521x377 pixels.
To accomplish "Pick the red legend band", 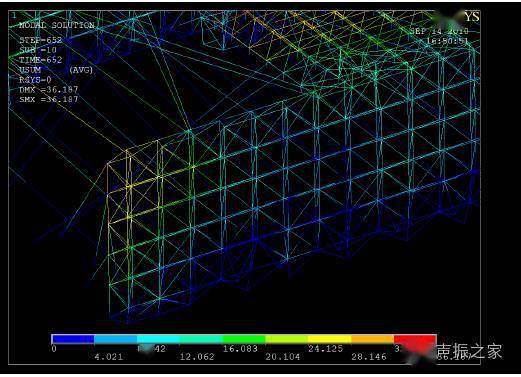I will pyautogui.click(x=415, y=339).
